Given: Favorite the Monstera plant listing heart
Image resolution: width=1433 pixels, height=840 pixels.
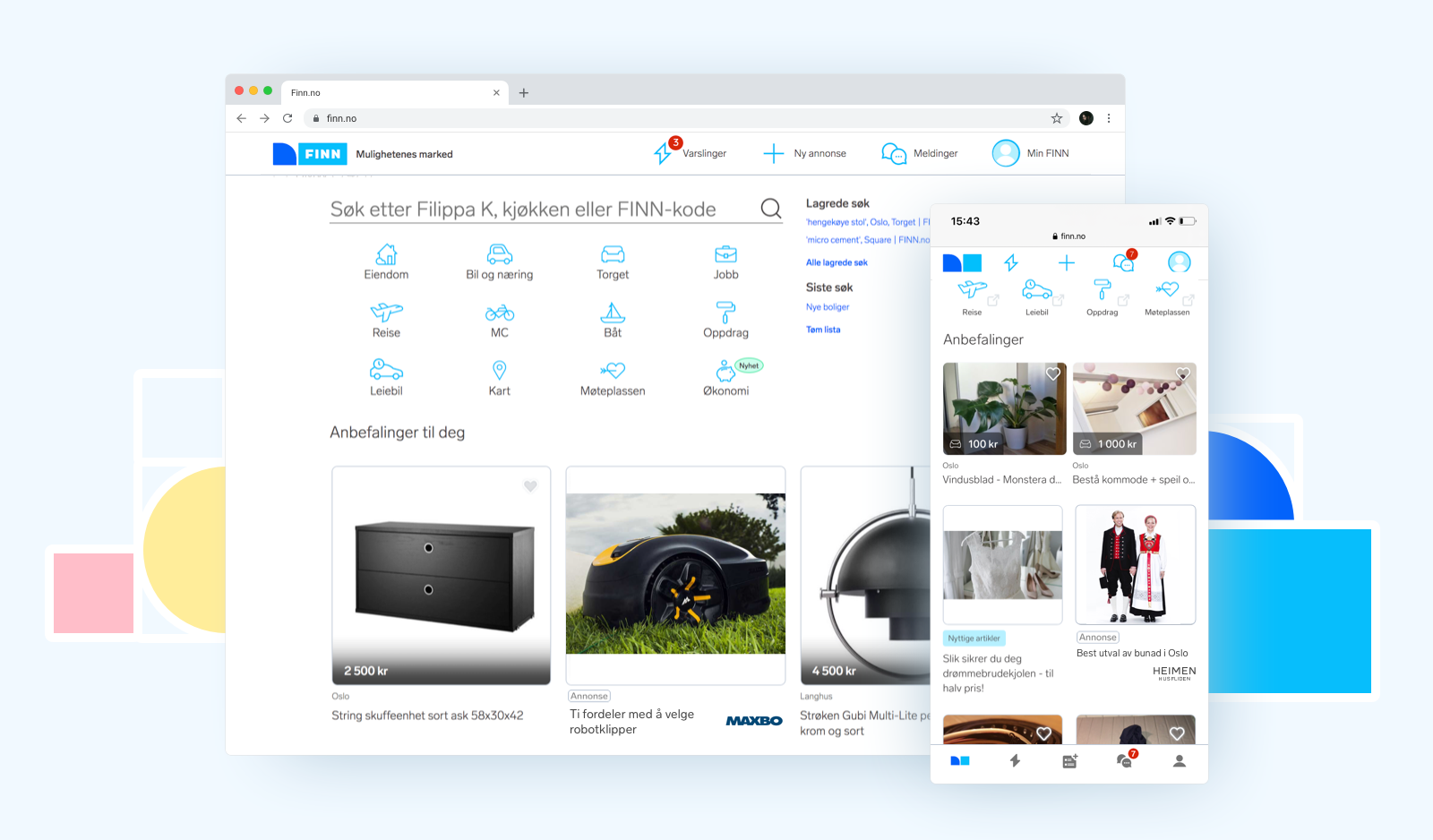Looking at the screenshot, I should tap(1053, 374).
